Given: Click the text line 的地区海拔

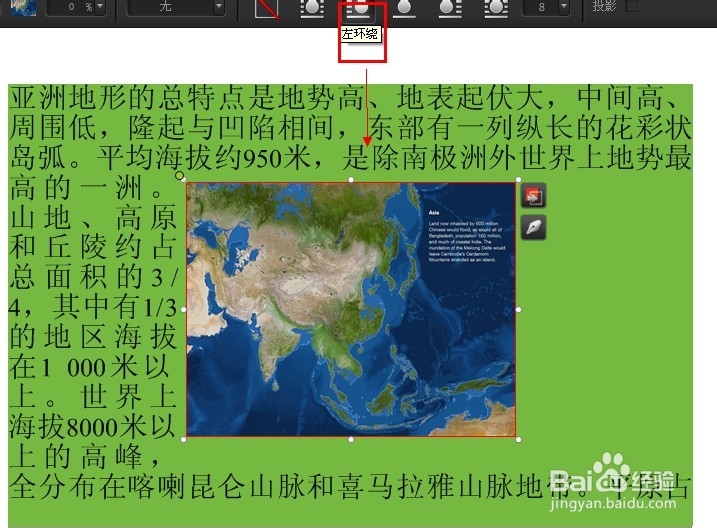Looking at the screenshot, I should pos(93,337).
